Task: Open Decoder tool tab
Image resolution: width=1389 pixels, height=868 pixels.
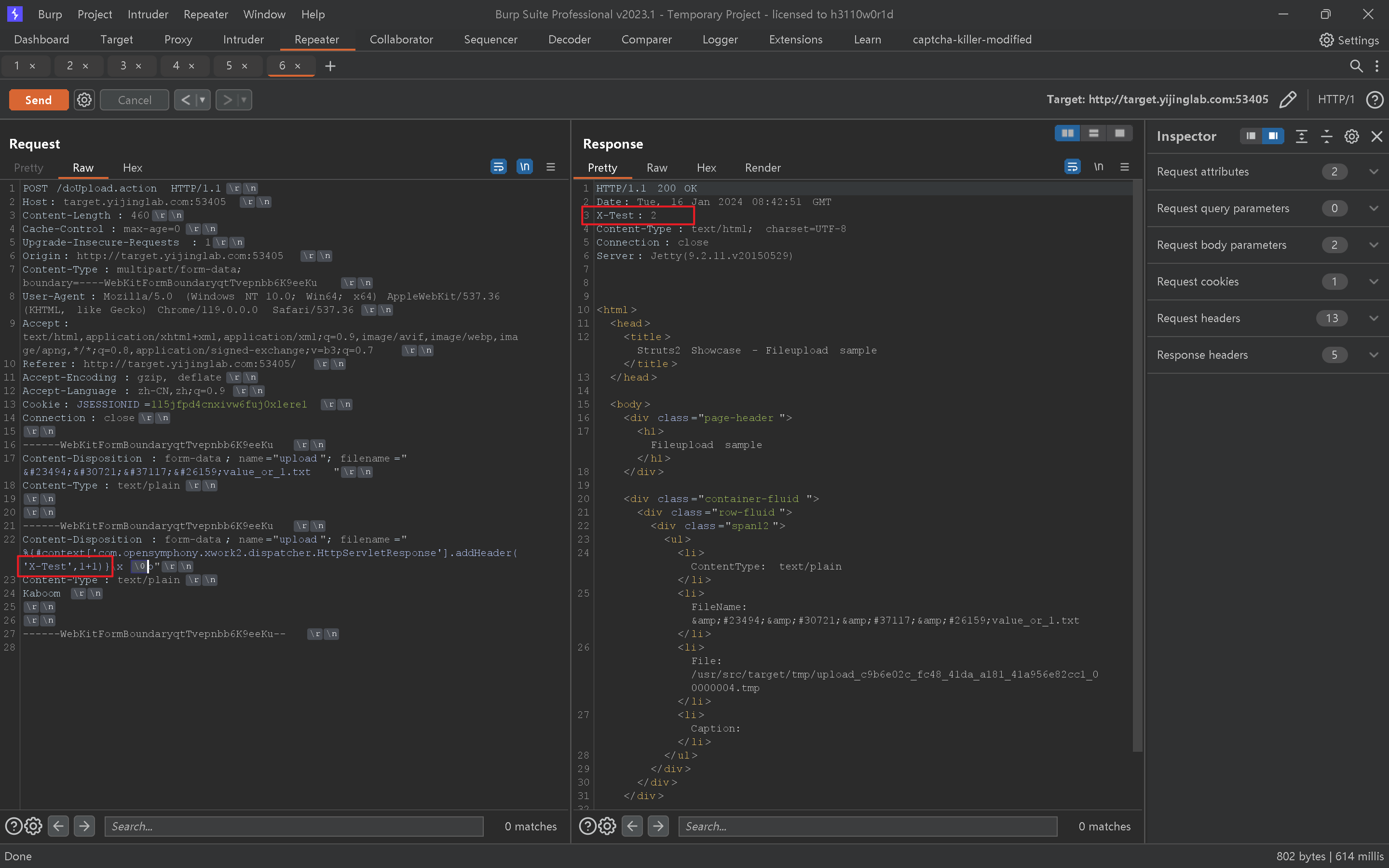Action: coord(570,40)
